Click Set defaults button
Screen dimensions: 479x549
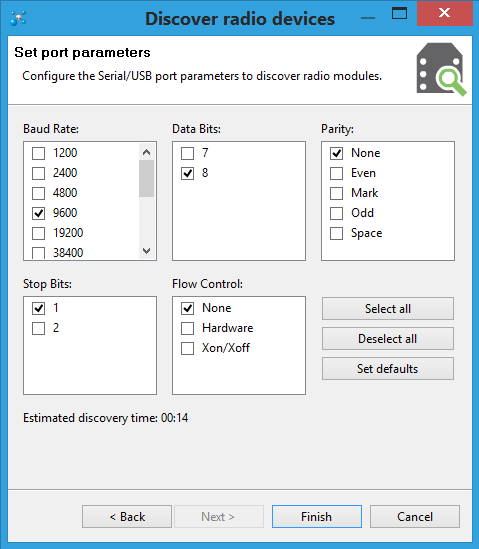tap(388, 369)
